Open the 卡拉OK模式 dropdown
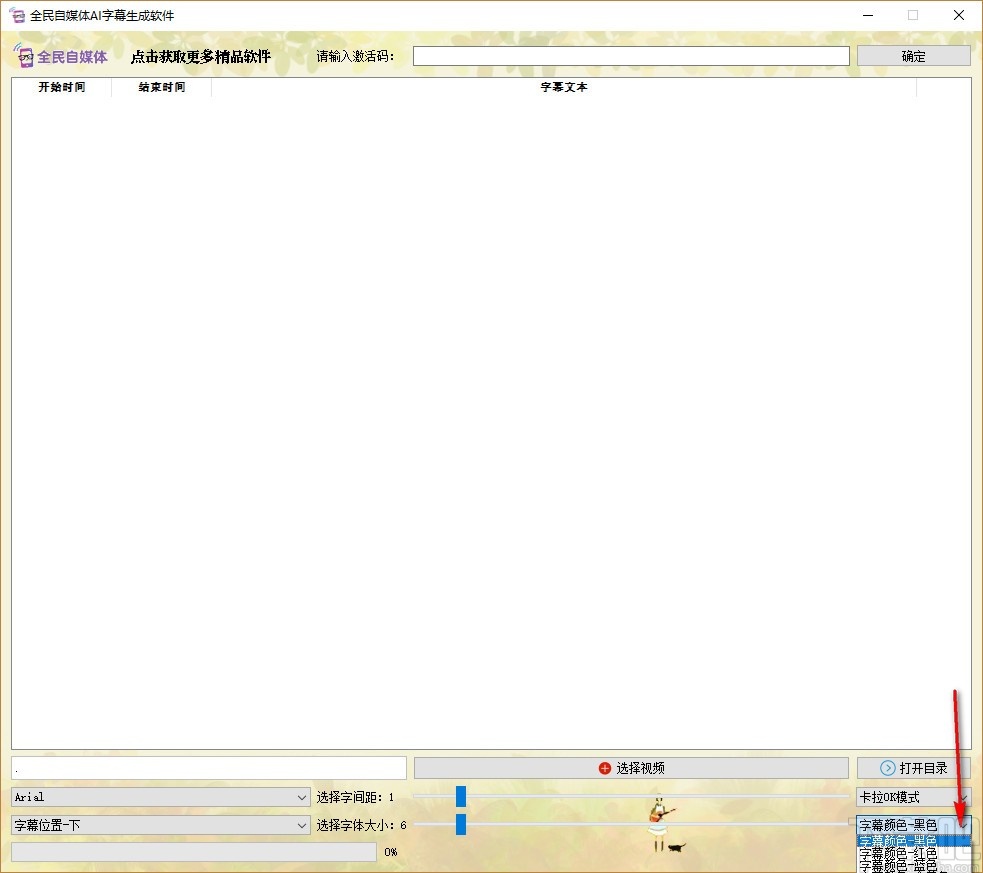983x873 pixels. (x=960, y=796)
